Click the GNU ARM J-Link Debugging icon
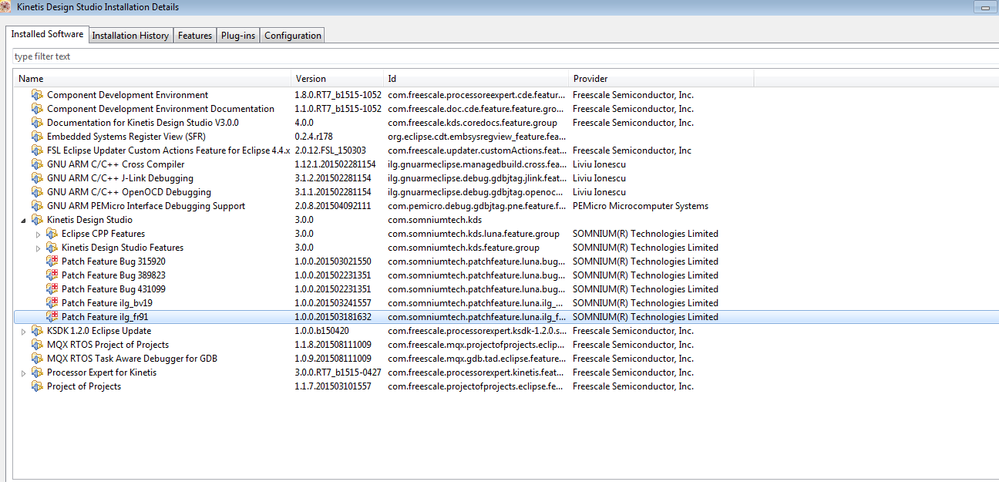This screenshot has width=999, height=486. 37,178
